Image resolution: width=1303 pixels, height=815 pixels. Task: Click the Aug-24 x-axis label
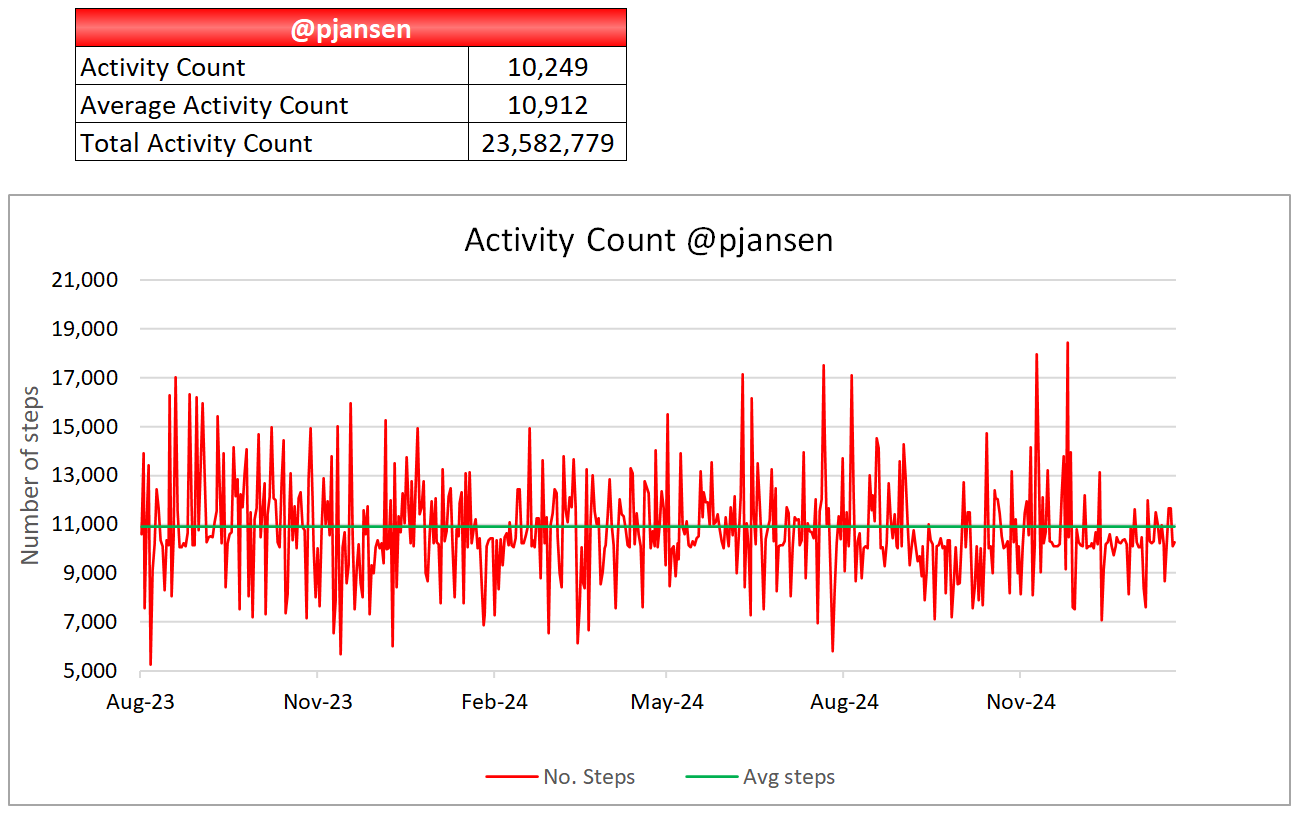(x=845, y=702)
